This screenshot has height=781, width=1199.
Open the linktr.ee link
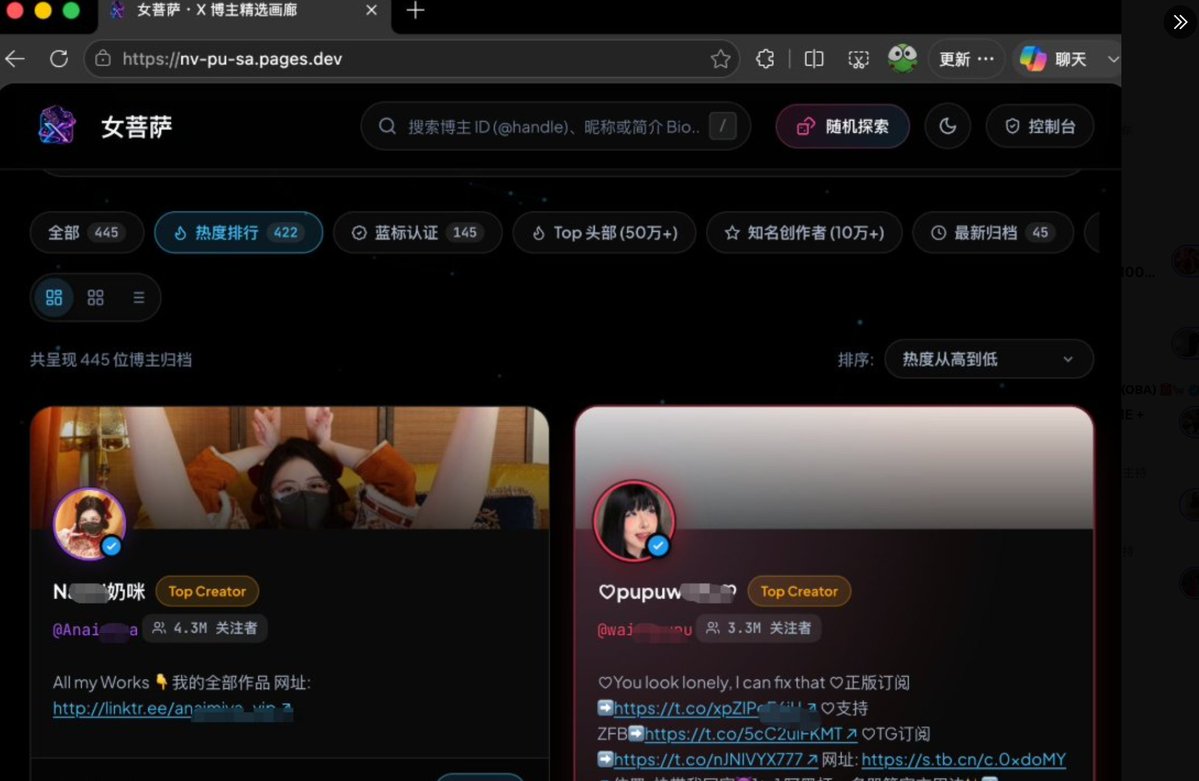pyautogui.click(x=172, y=708)
